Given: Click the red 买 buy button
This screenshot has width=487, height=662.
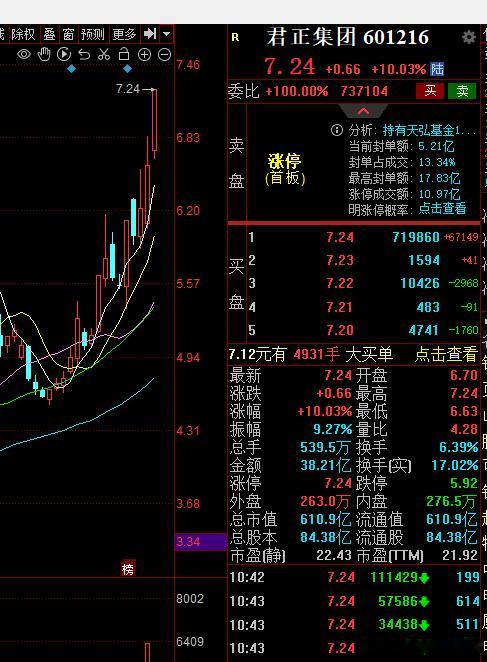Looking at the screenshot, I should point(430,91).
